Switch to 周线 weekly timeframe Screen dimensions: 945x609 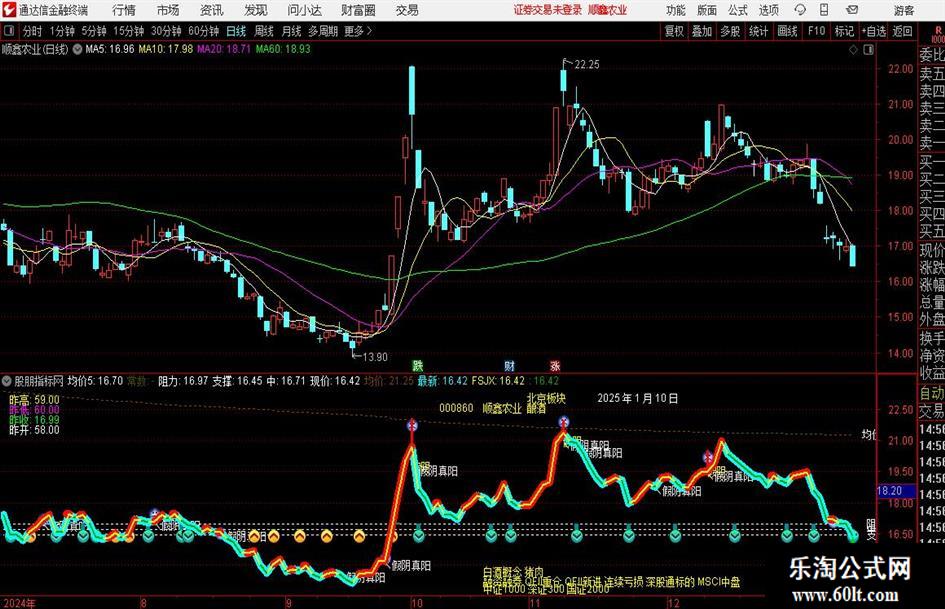point(264,31)
